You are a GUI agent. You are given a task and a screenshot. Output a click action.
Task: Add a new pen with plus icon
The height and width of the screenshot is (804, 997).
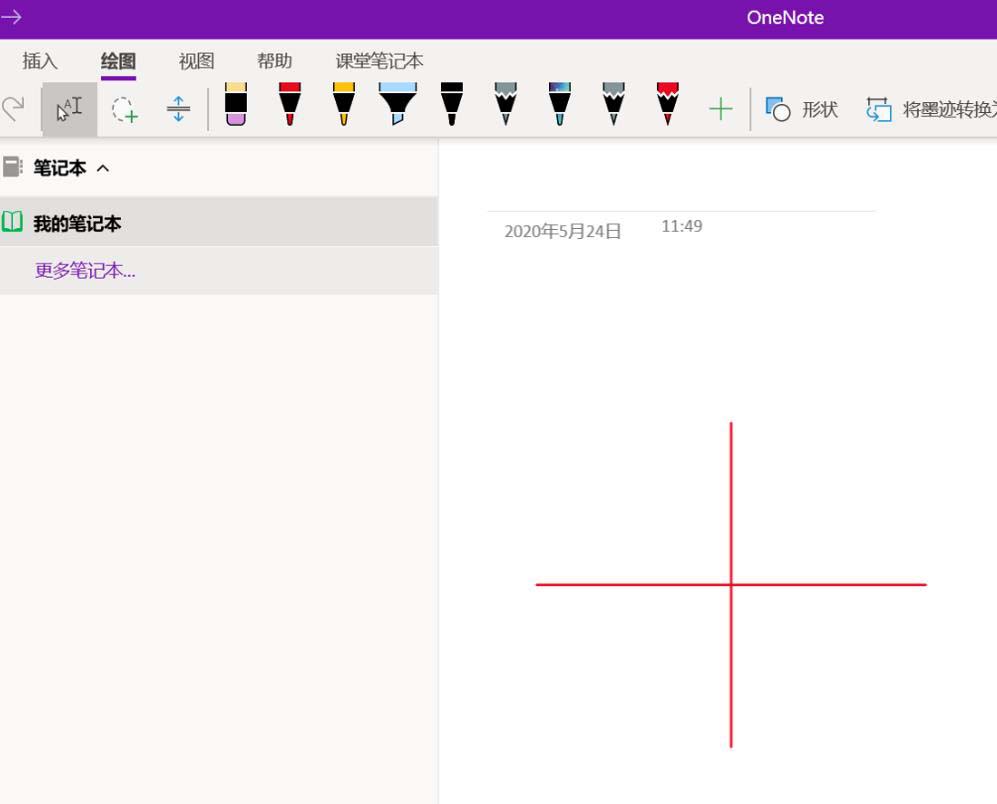(720, 109)
